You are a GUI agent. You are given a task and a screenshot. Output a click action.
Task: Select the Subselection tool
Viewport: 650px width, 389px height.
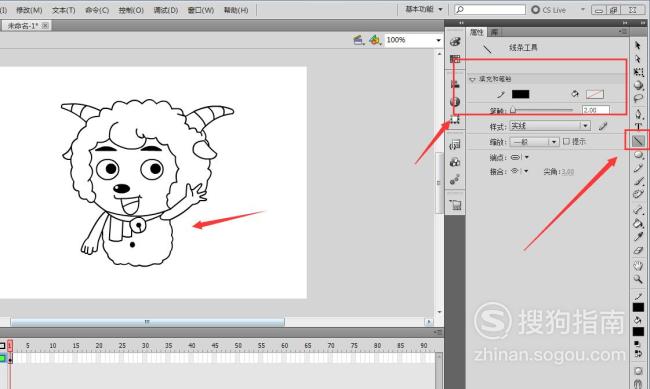pyautogui.click(x=638, y=59)
